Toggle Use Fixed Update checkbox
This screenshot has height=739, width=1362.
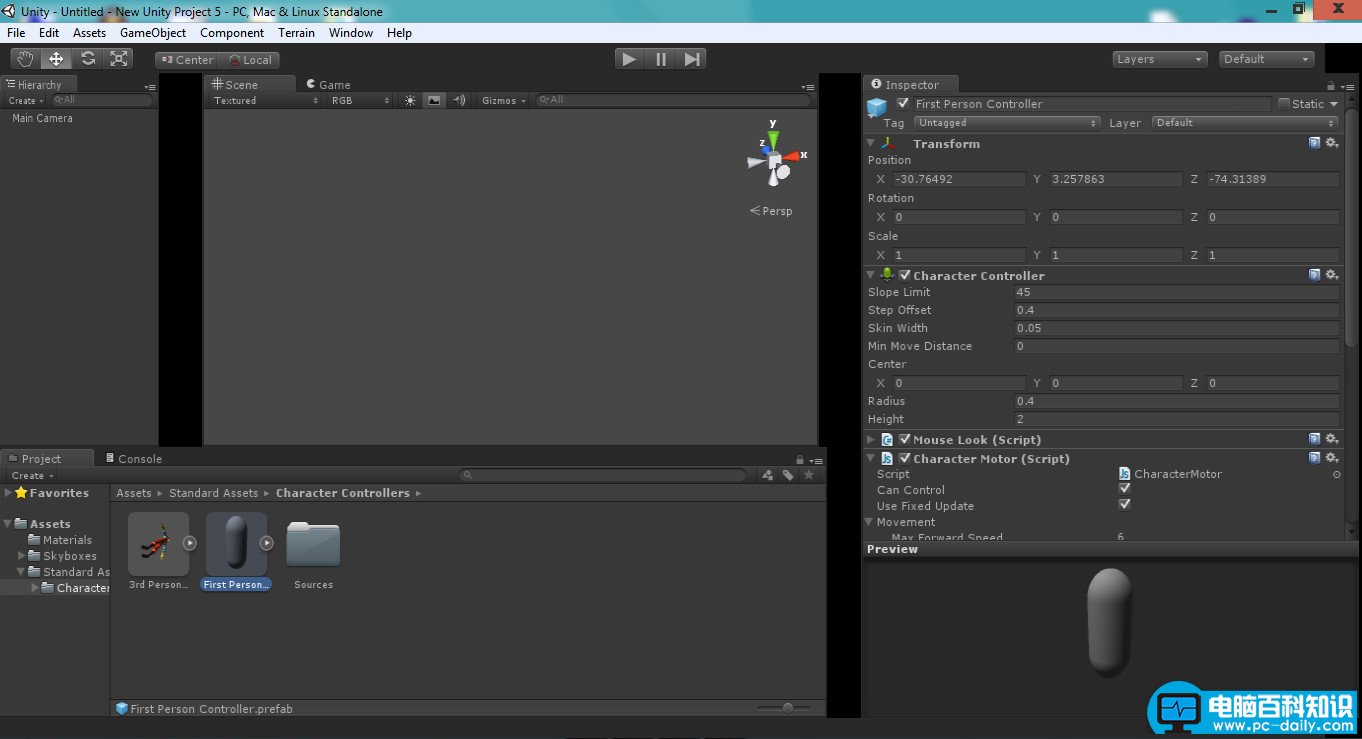pyautogui.click(x=1124, y=505)
